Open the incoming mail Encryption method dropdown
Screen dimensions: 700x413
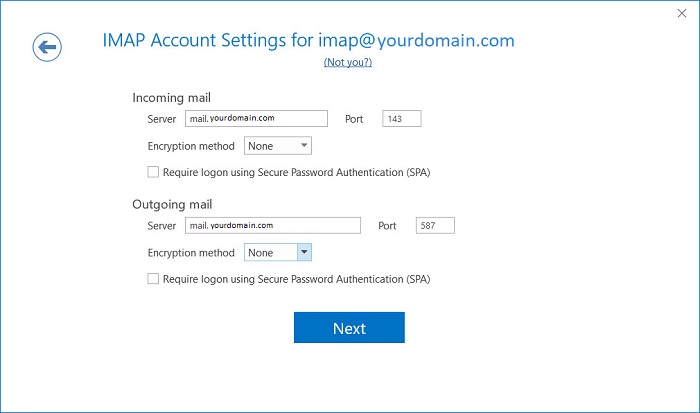[x=278, y=146]
